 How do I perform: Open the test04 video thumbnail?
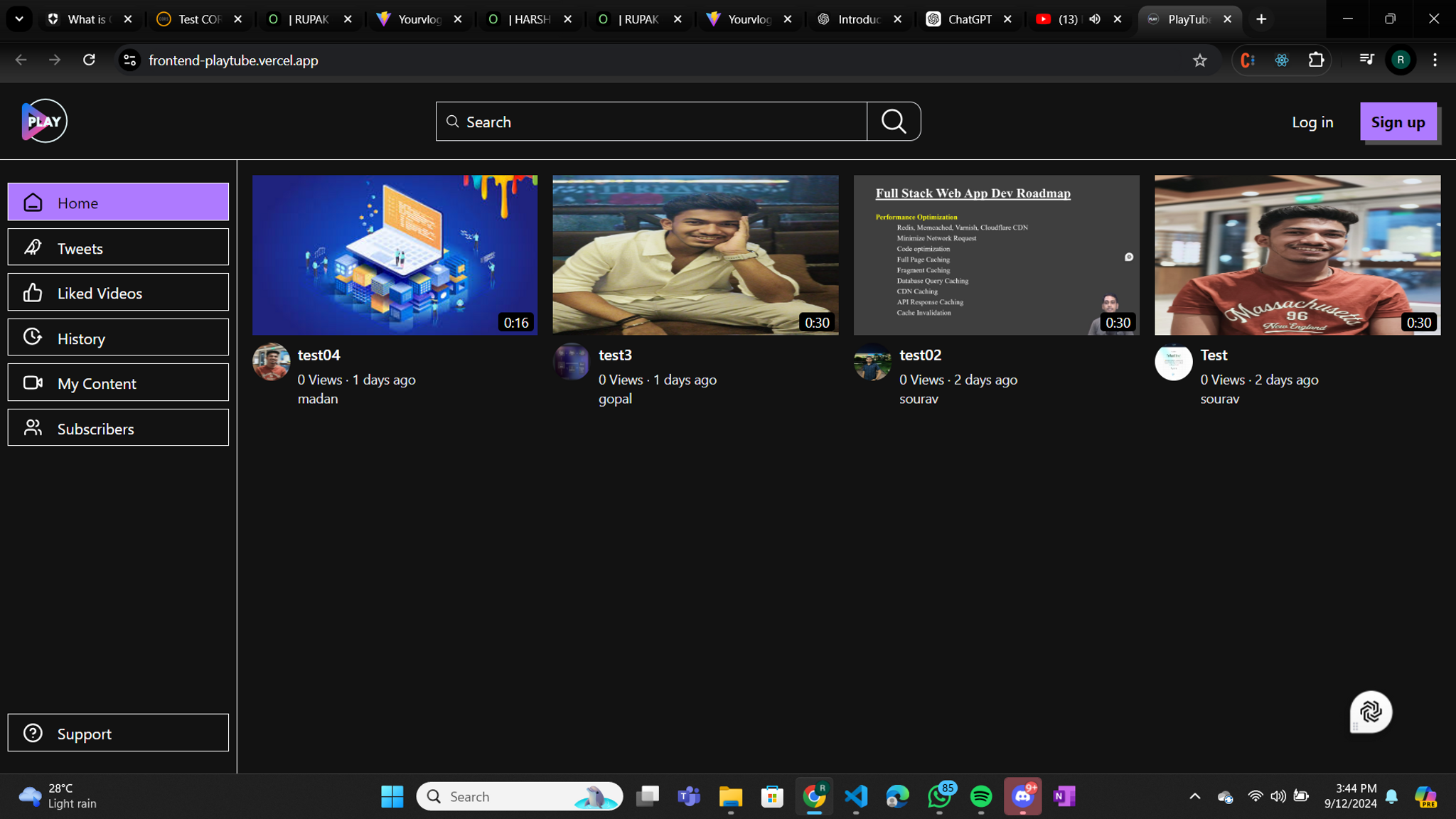pos(395,255)
